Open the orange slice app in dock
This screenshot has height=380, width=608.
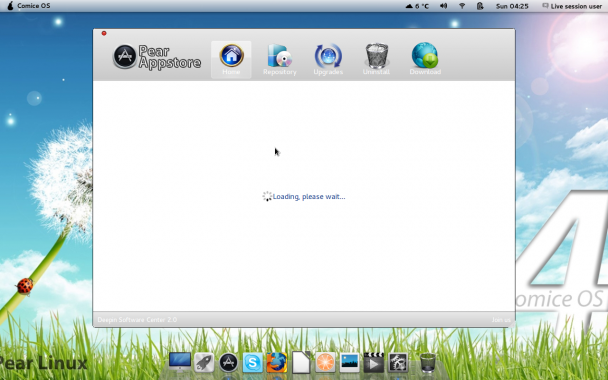tap(325, 363)
